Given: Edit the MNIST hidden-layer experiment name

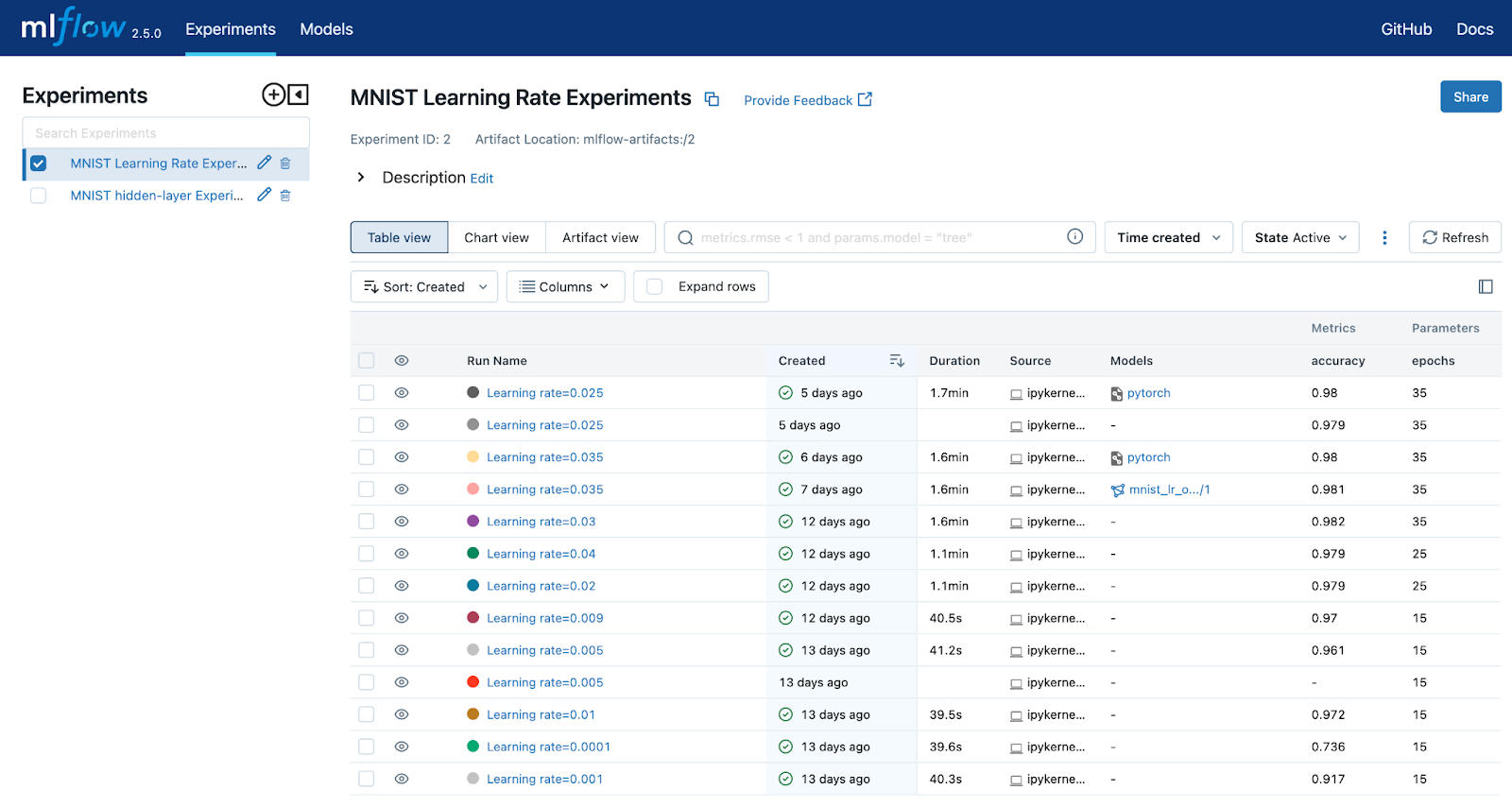Looking at the screenshot, I should click(x=265, y=195).
